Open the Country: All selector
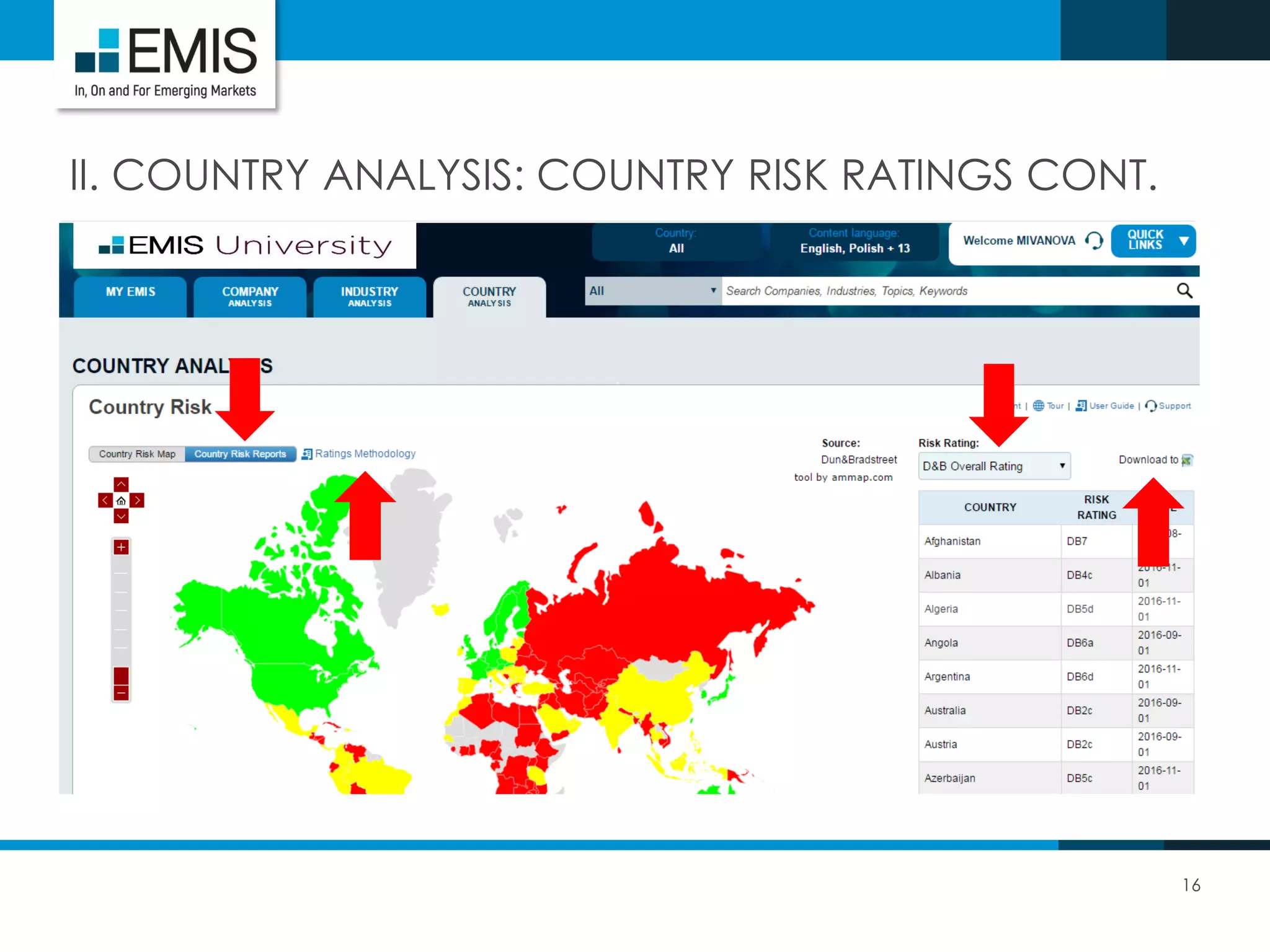The image size is (1270, 952). point(676,241)
